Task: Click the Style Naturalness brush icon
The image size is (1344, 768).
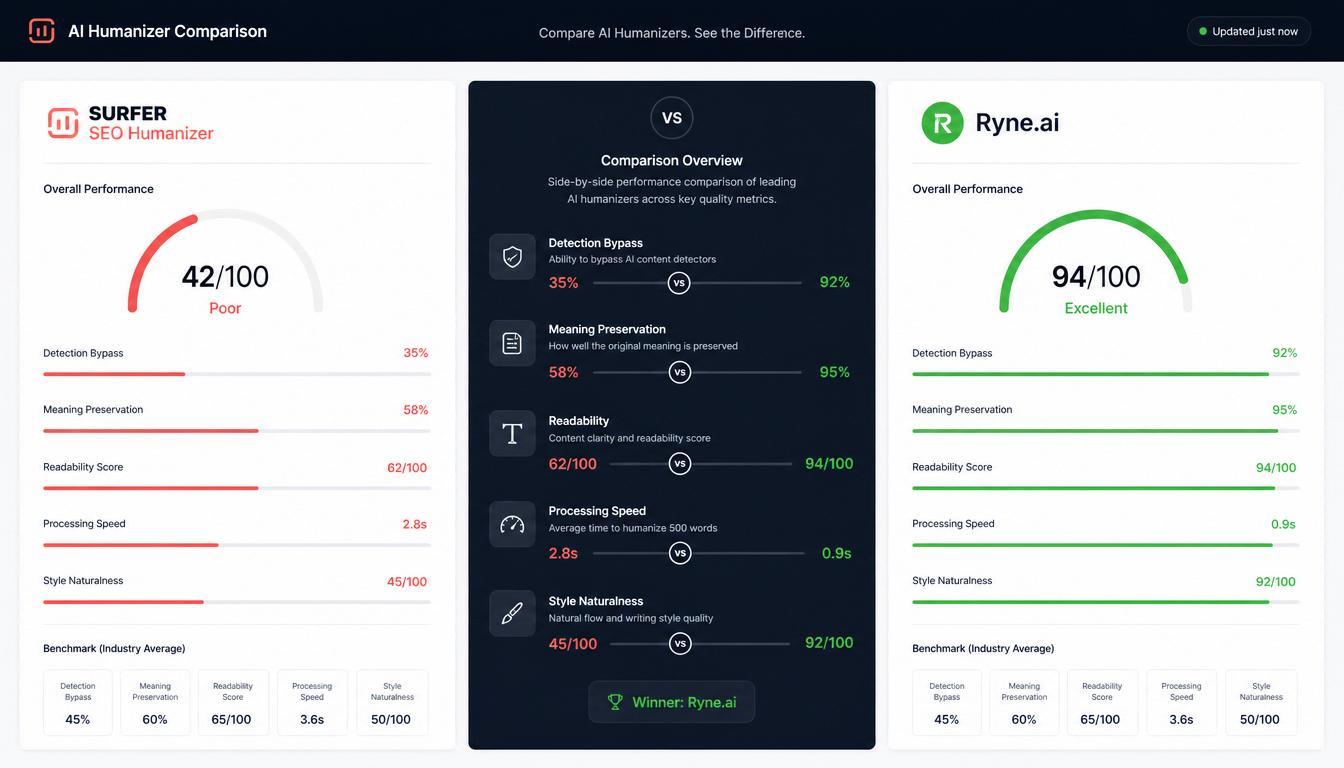Action: point(512,614)
